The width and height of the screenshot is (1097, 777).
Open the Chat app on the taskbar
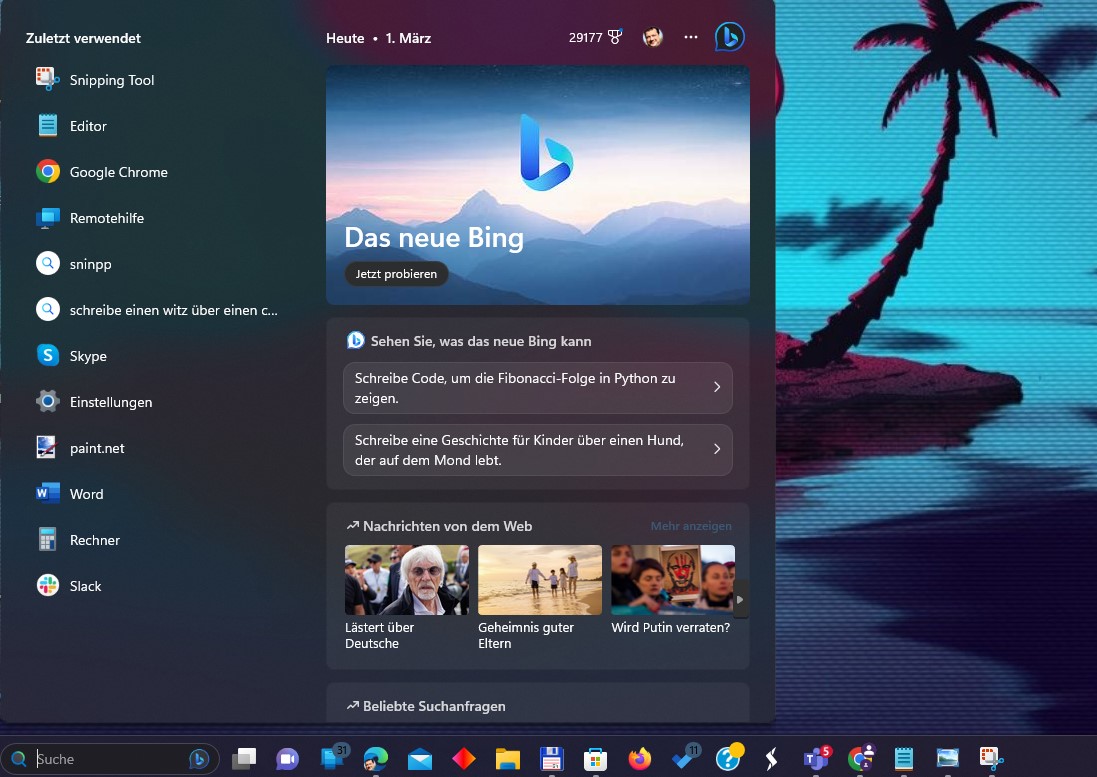[288, 759]
